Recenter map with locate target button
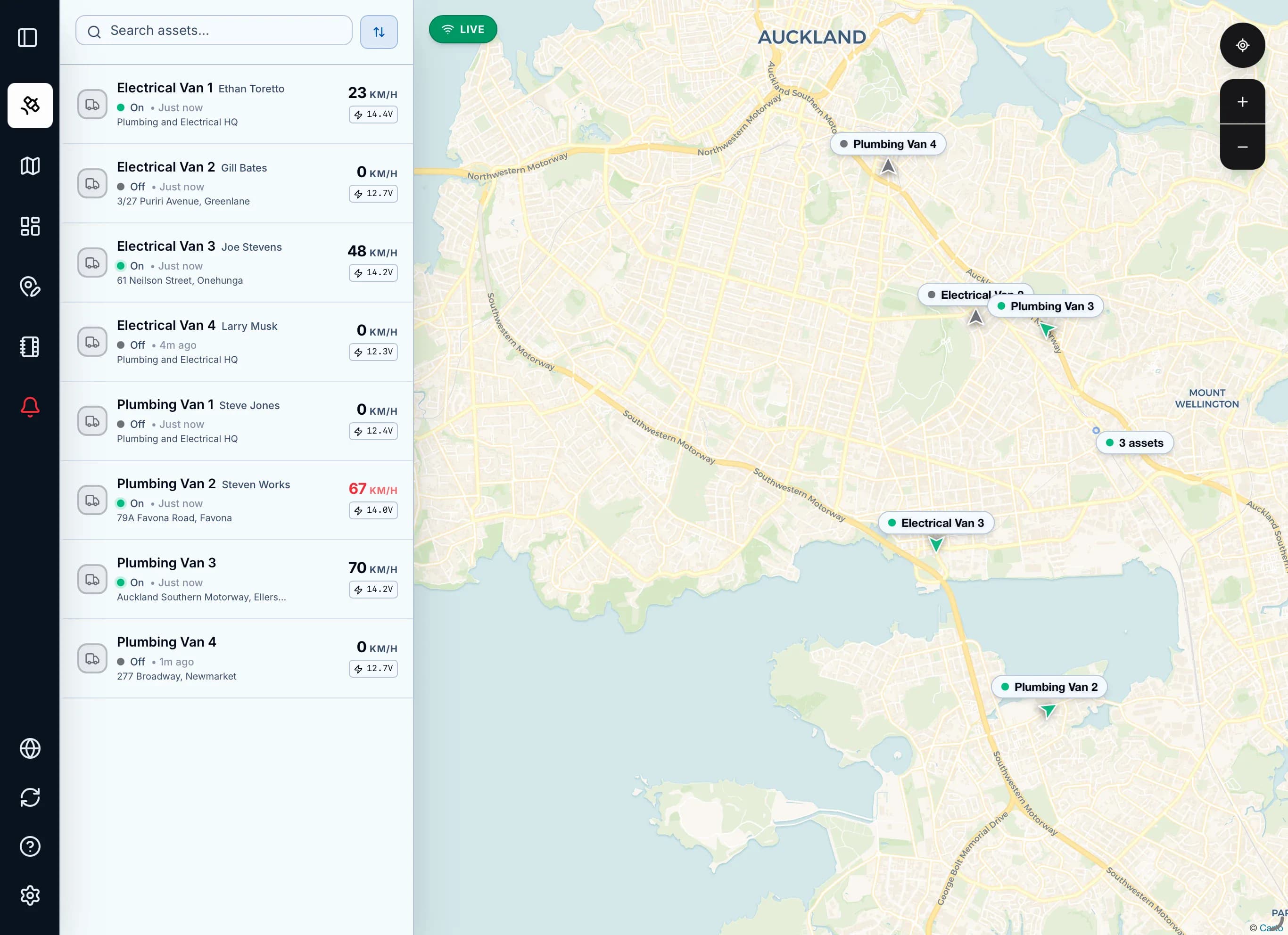The width and height of the screenshot is (1288, 935). [1242, 45]
